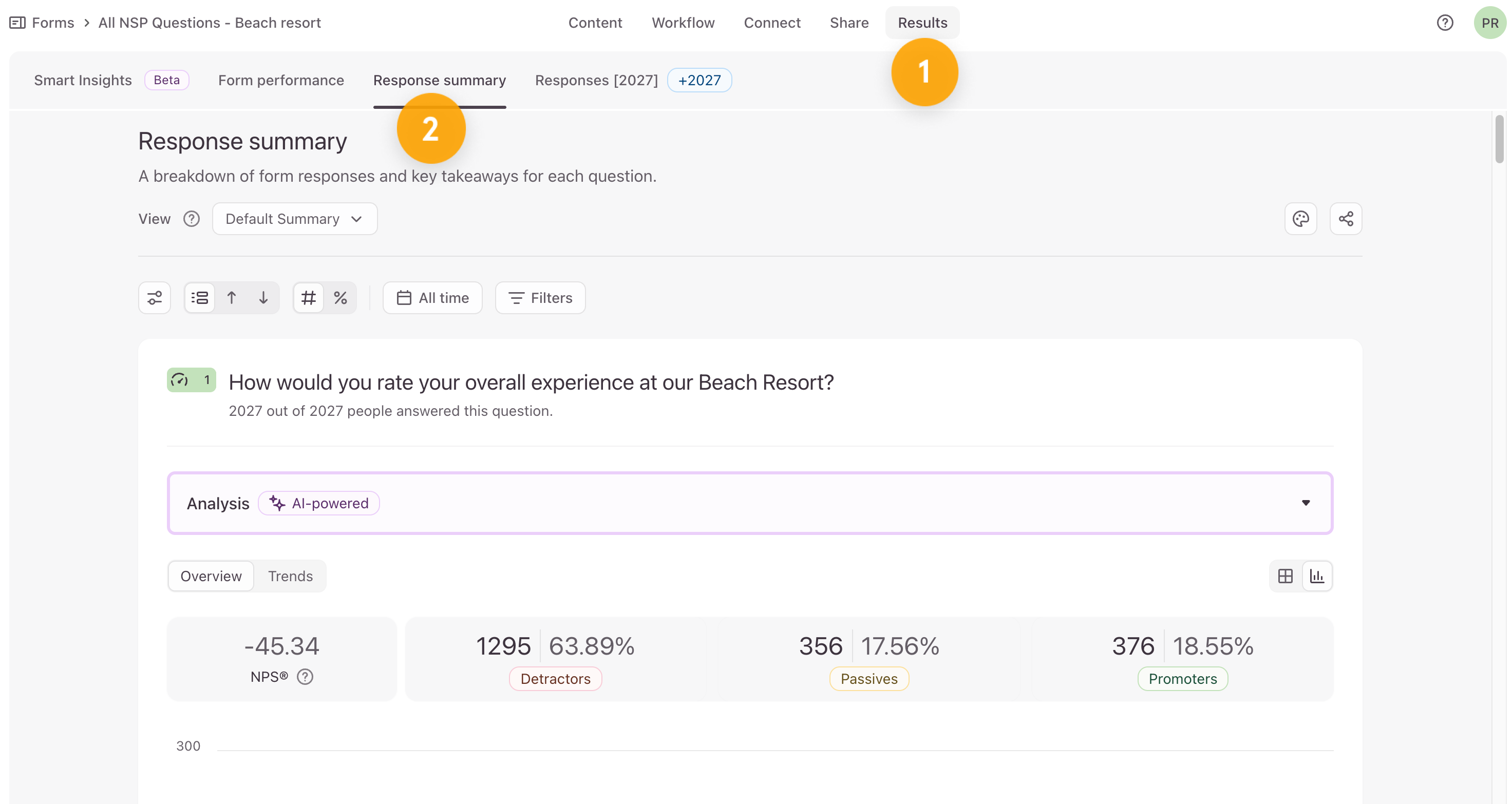This screenshot has height=804, width=1512.
Task: Open the help question mark icon
Action: [1445, 23]
